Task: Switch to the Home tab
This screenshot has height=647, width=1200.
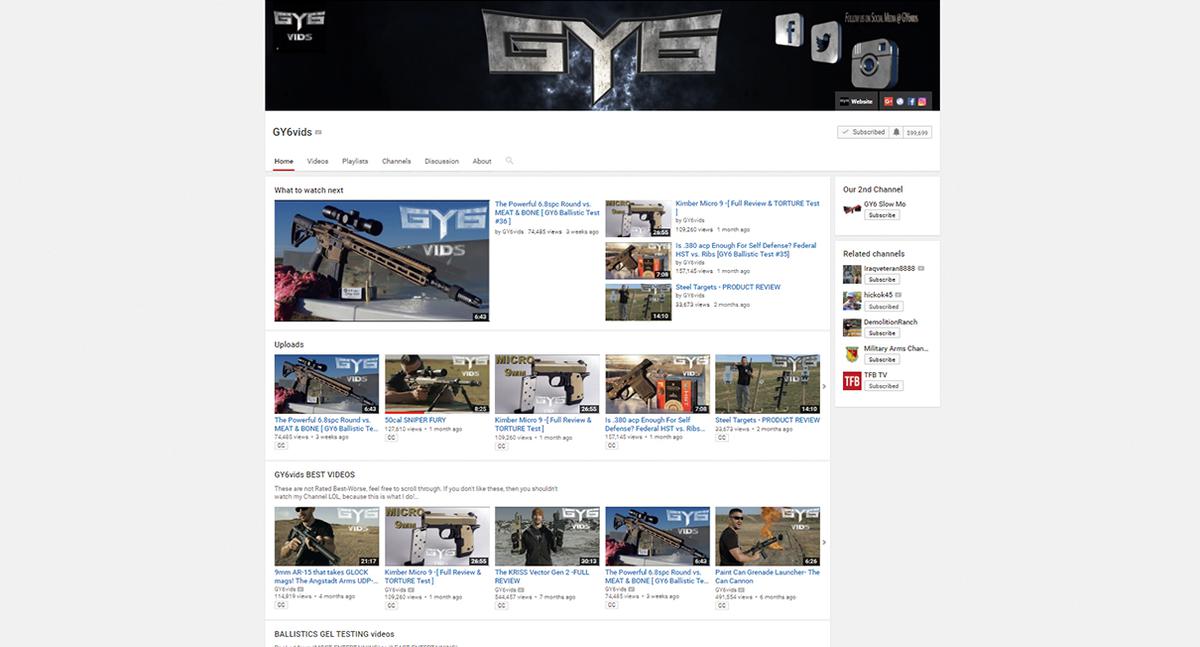Action: pyautogui.click(x=284, y=161)
